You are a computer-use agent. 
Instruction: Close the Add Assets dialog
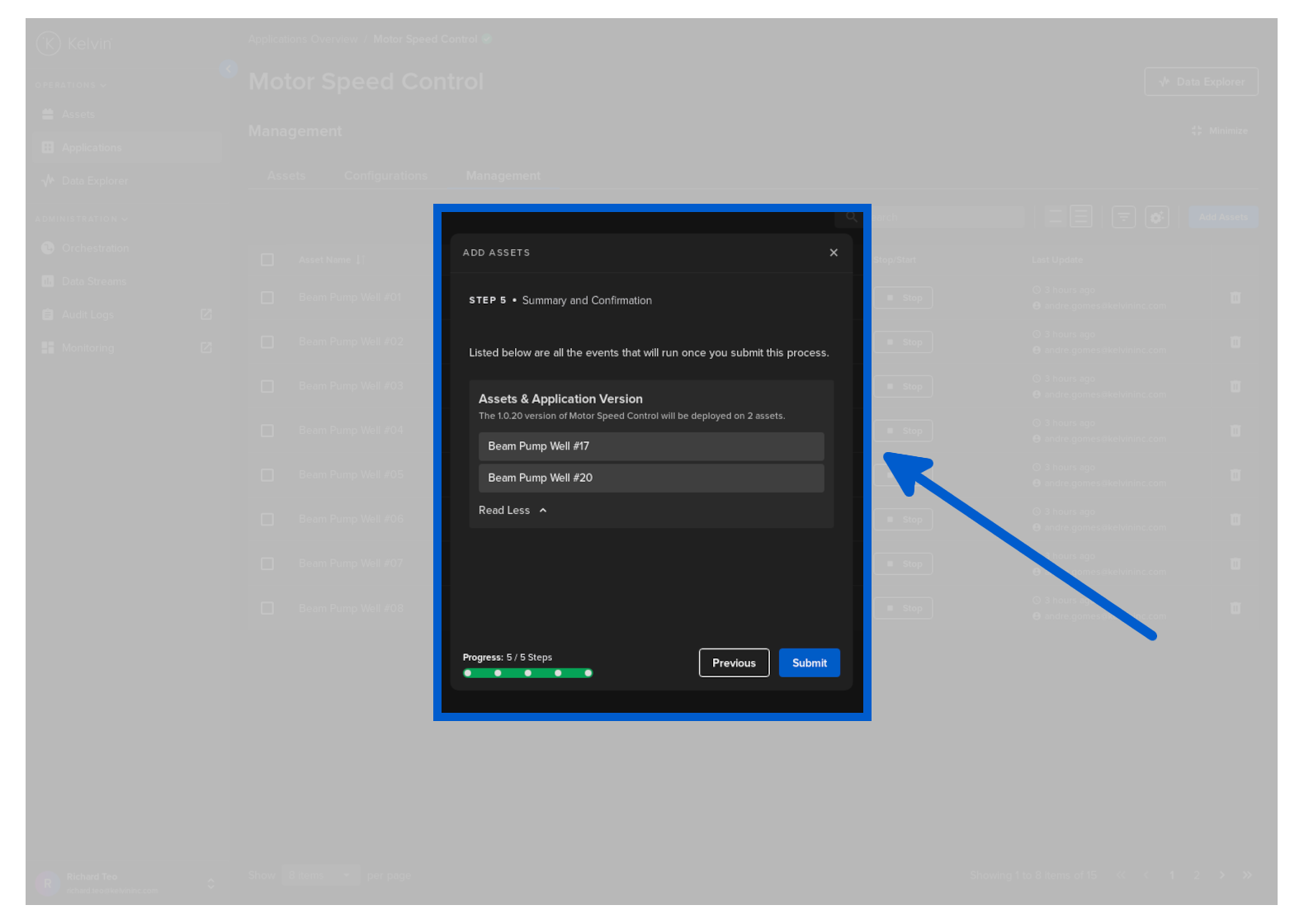(x=834, y=252)
